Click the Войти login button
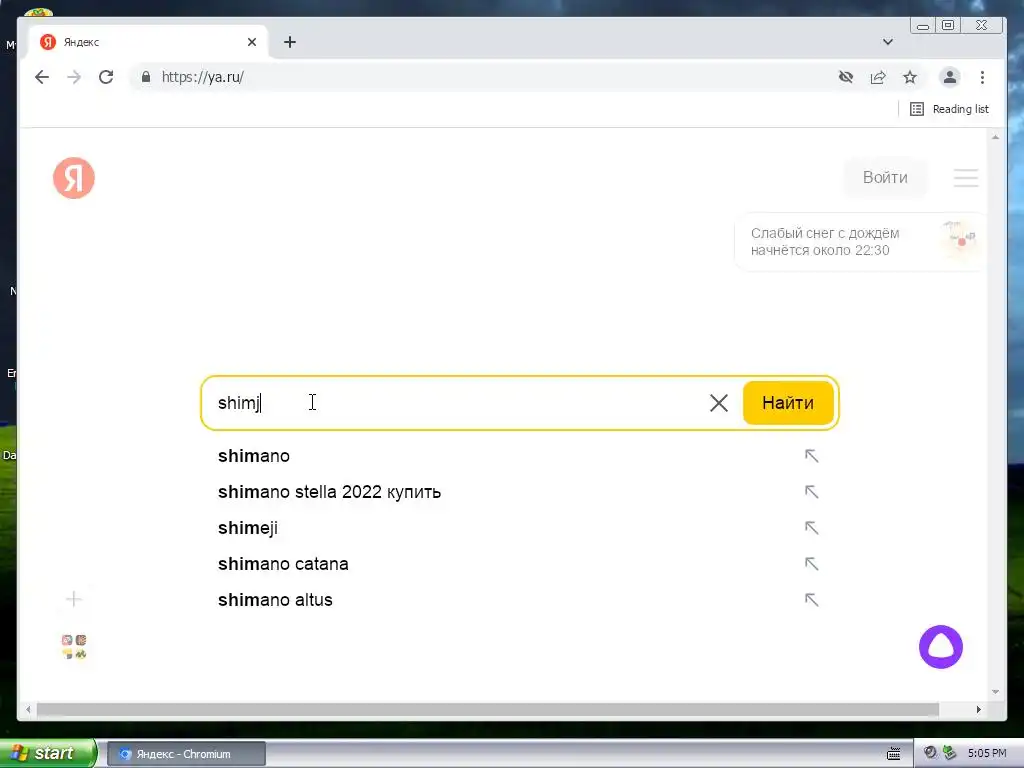Viewport: 1024px width, 768px height. coord(885,178)
